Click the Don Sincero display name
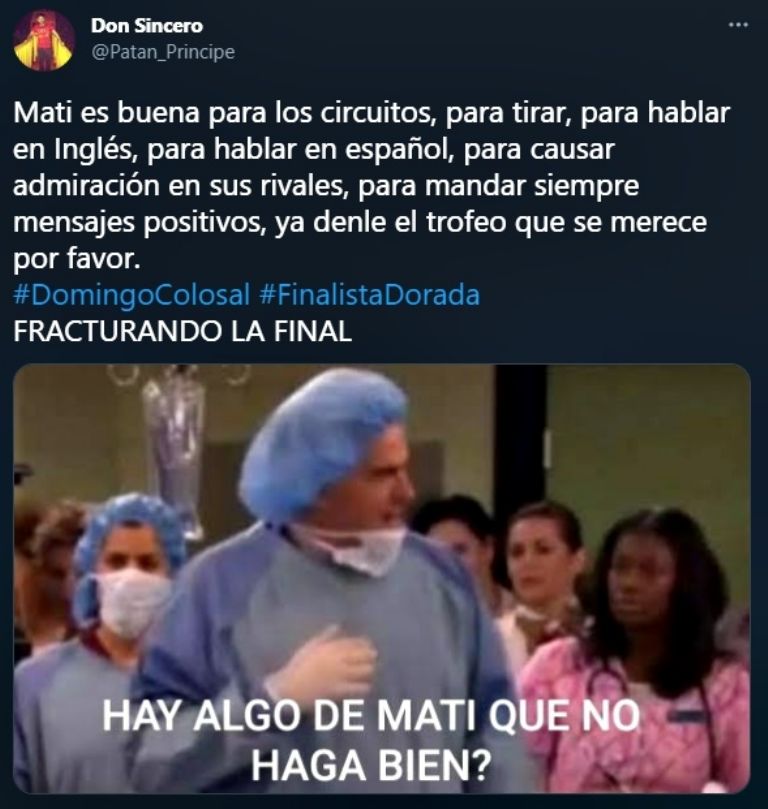 coord(147,26)
